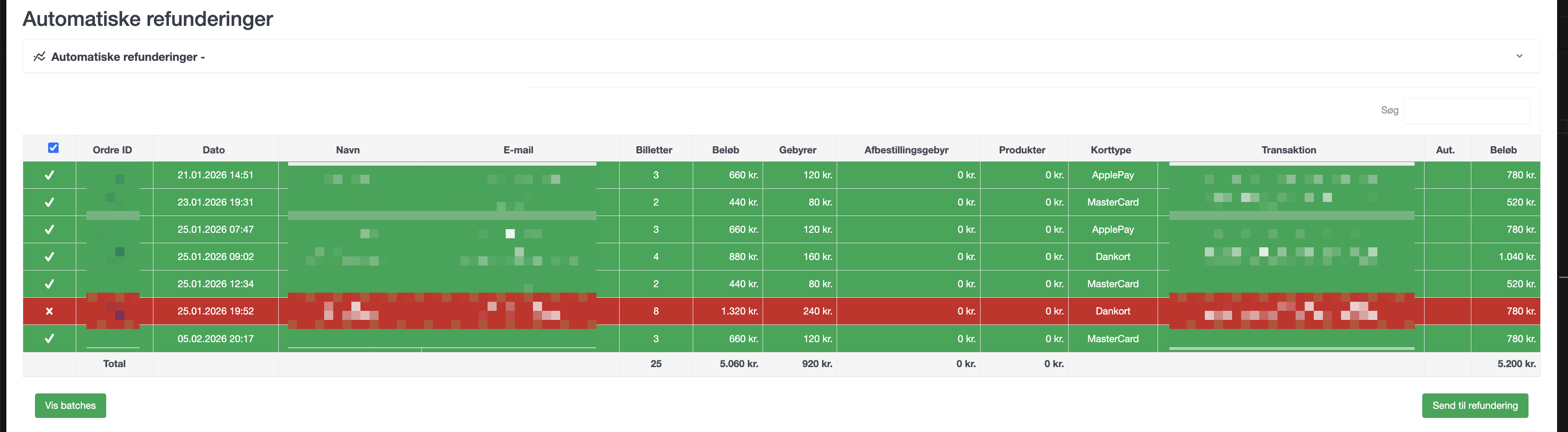The image size is (1568, 432).
Task: Select the red Dankort 1.320 kr. row
Action: click(x=782, y=311)
